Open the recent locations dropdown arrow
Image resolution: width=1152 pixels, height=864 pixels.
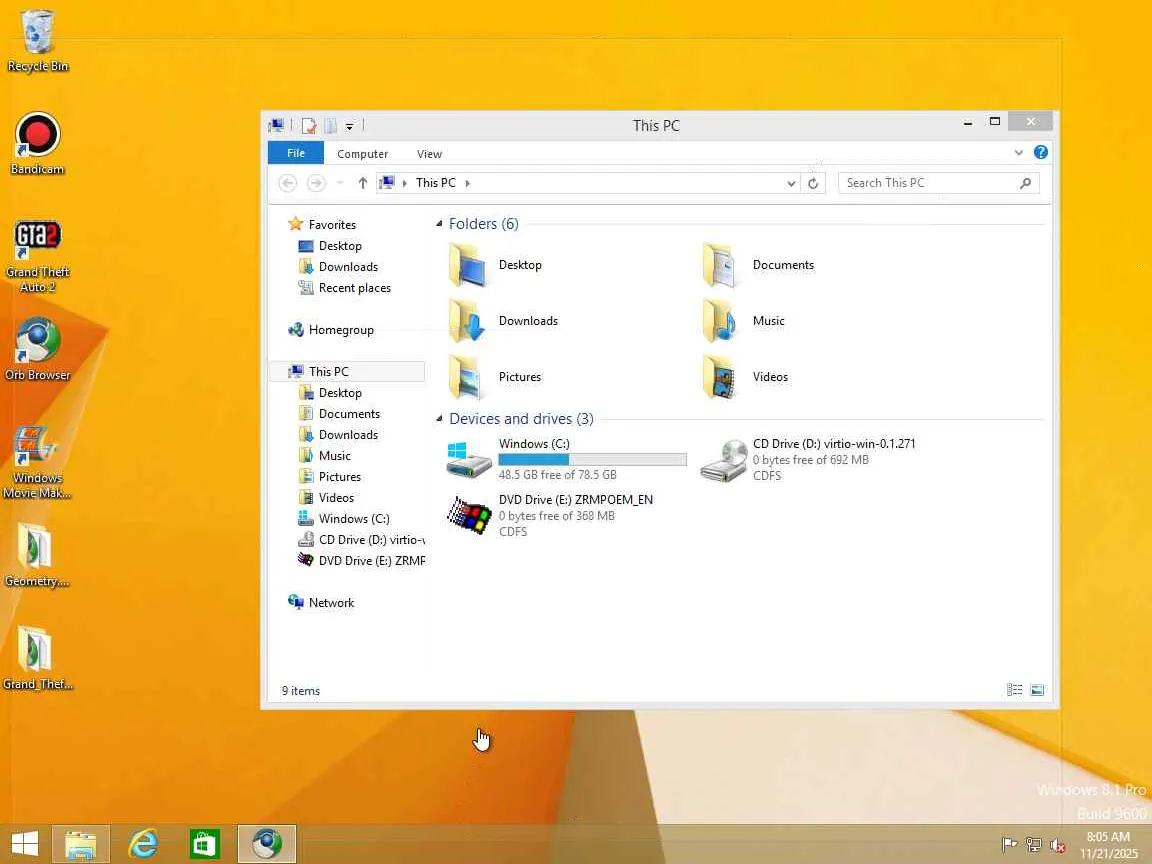[x=339, y=183]
